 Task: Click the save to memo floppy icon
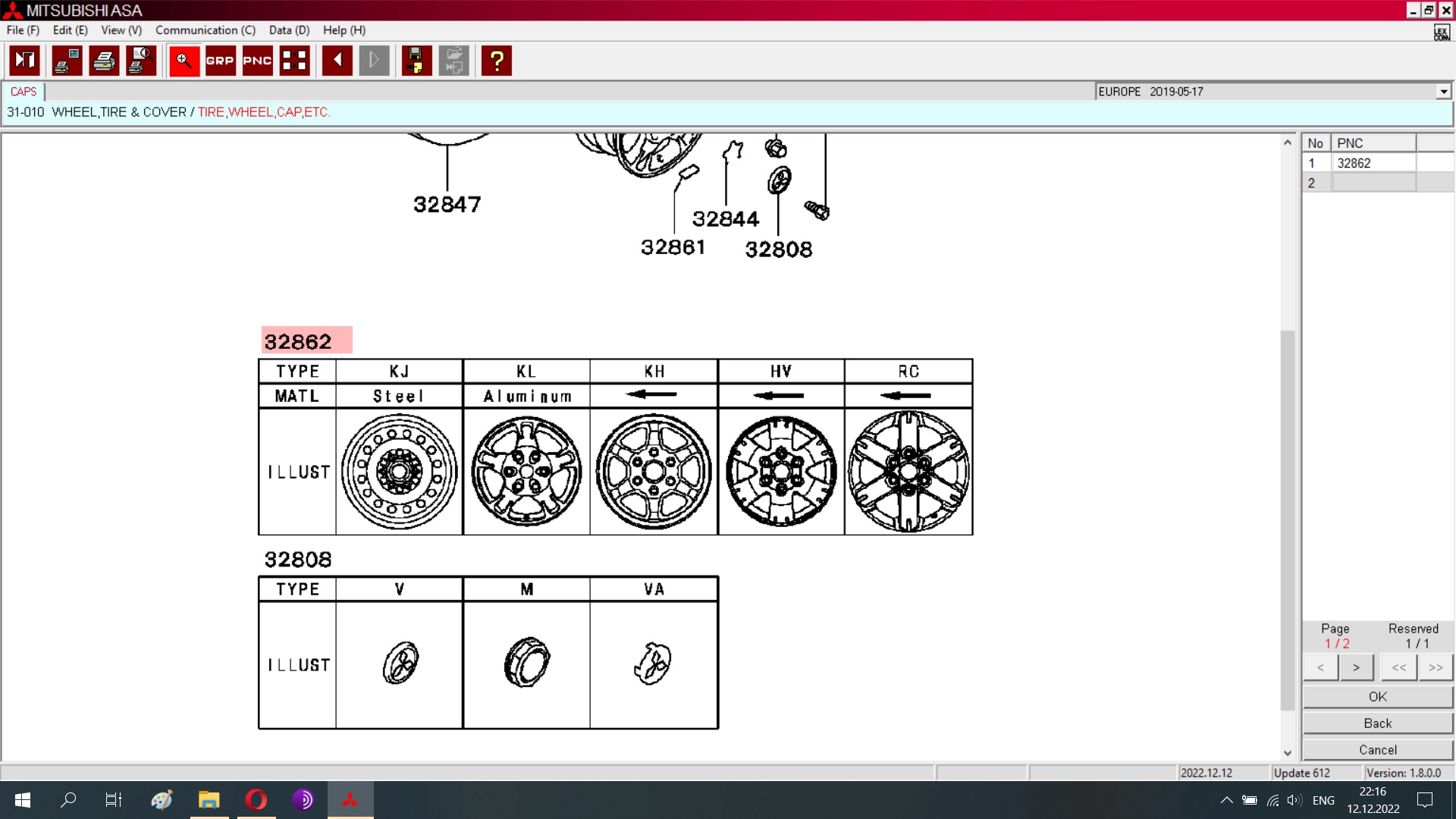pos(416,61)
